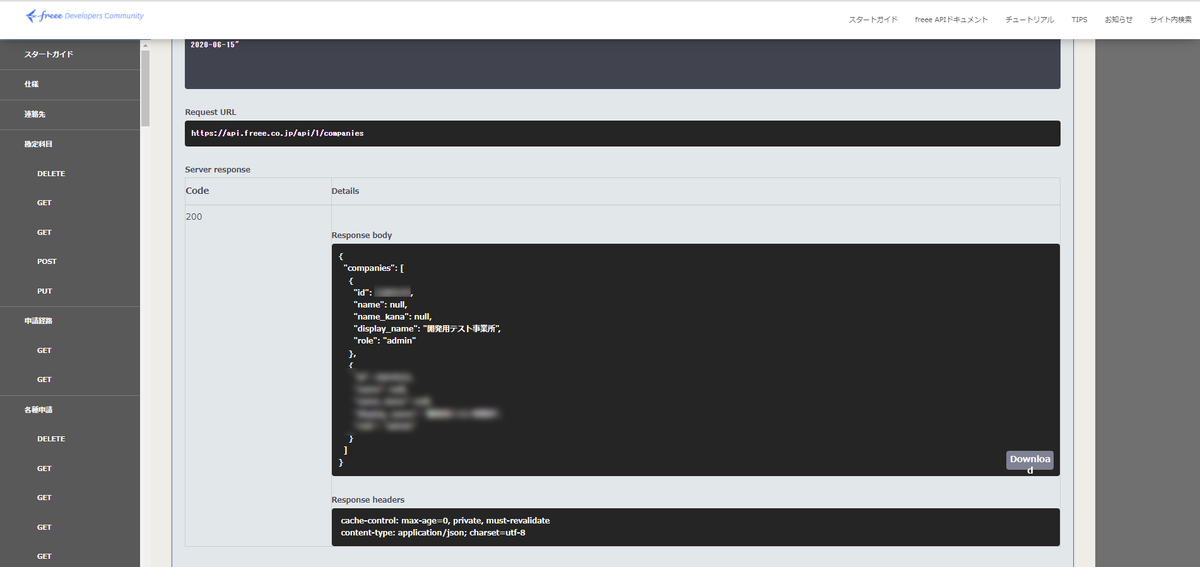Go to チュートリアル in top navigation
The width and height of the screenshot is (1200, 567).
point(1030,20)
